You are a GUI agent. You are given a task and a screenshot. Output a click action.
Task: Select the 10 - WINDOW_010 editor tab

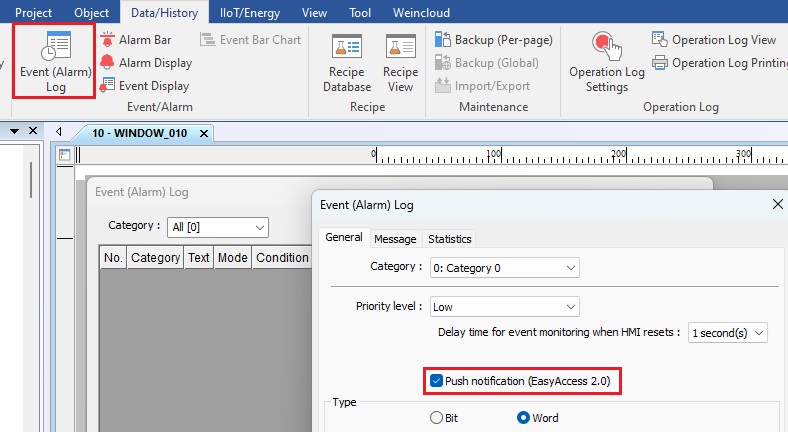140,133
